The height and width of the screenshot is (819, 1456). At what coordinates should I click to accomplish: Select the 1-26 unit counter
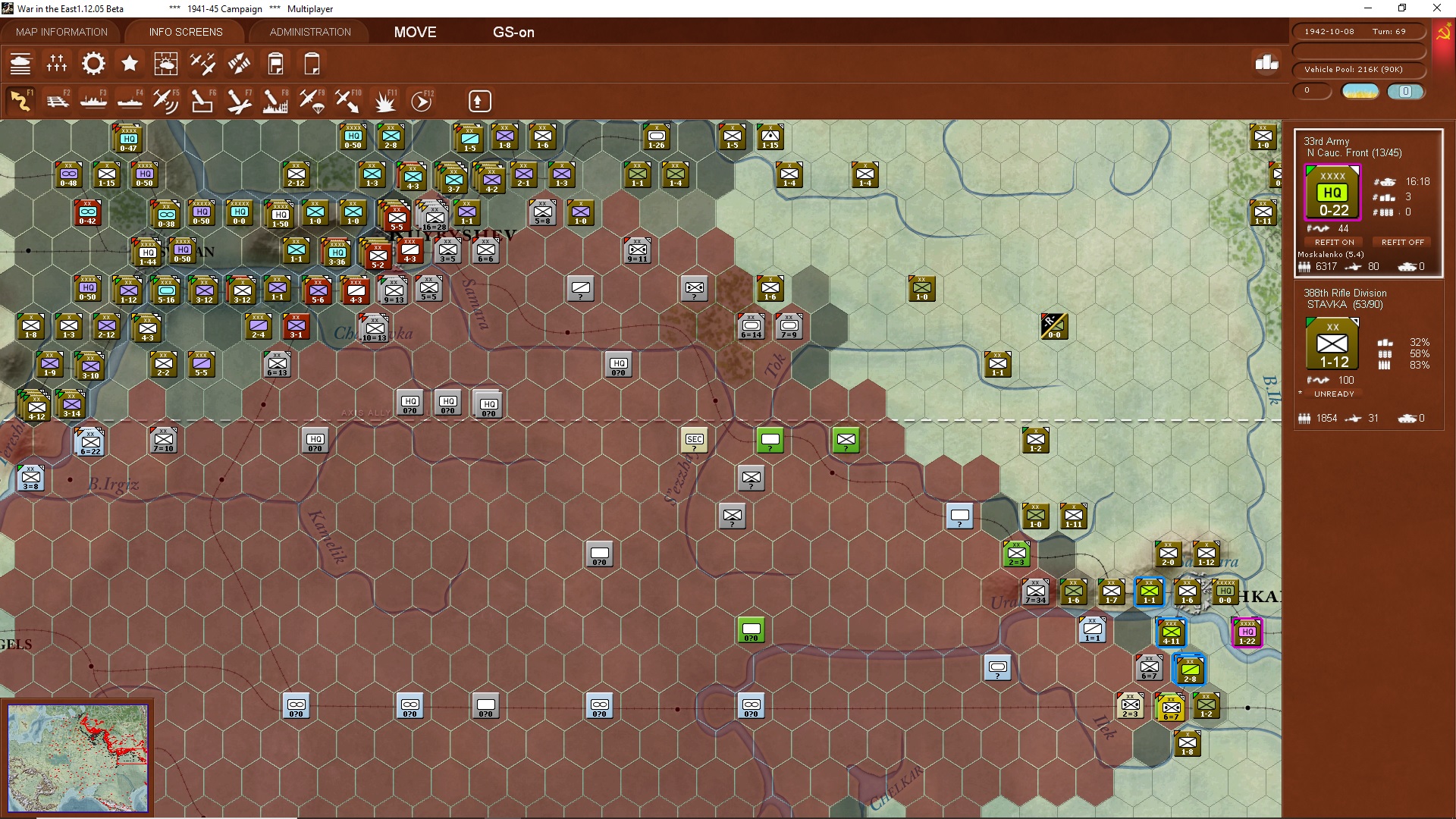pos(656,136)
